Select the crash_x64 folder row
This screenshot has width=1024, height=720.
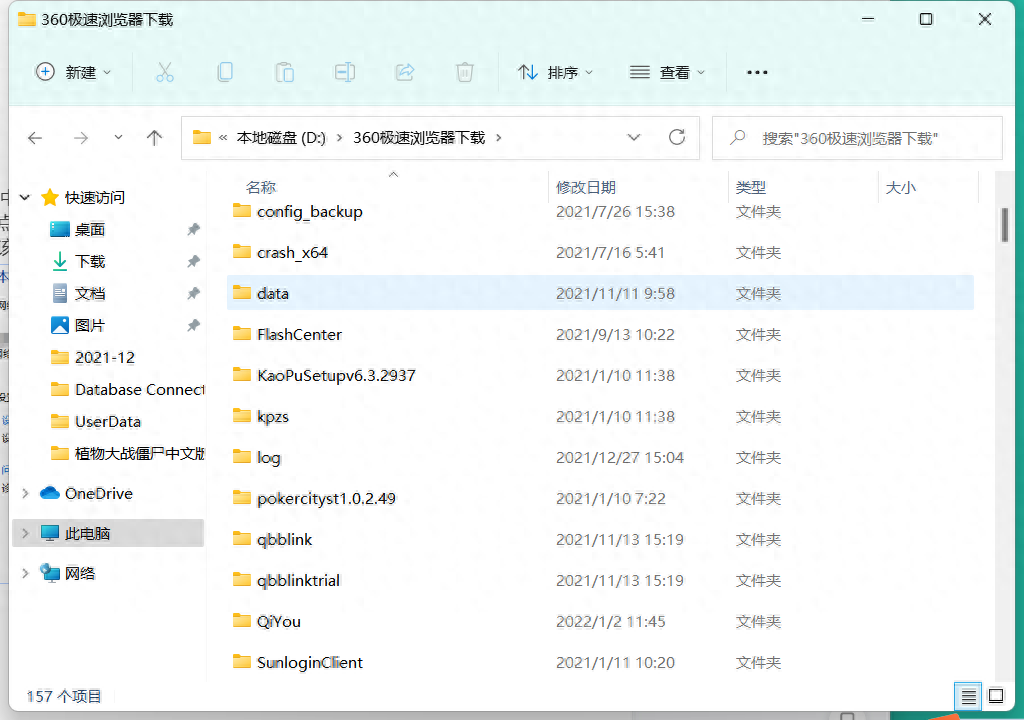pos(600,252)
